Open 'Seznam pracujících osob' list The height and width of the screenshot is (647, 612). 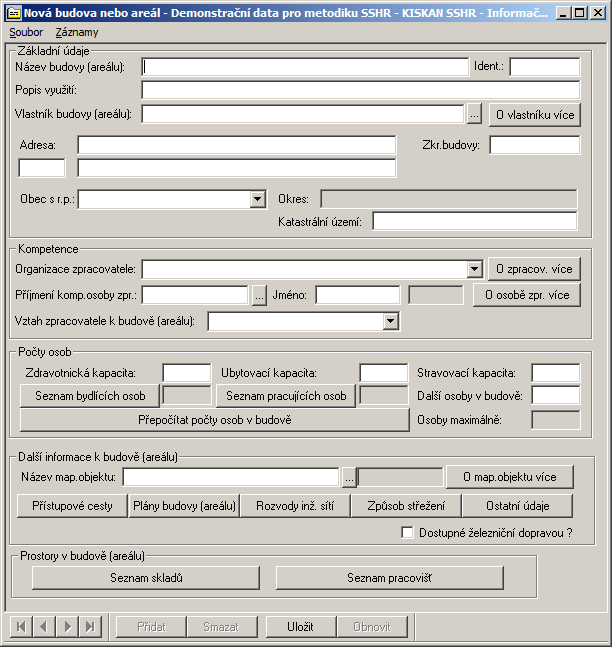click(x=286, y=396)
